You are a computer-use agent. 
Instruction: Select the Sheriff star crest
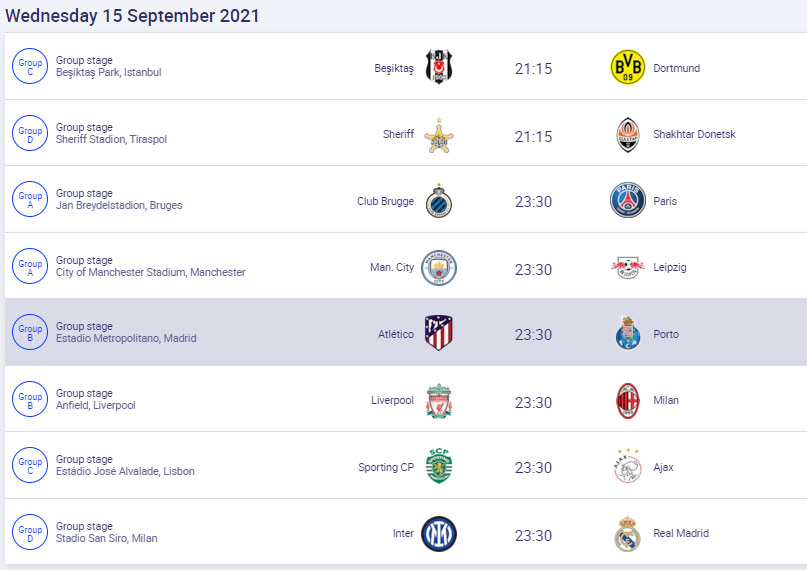pyautogui.click(x=438, y=135)
